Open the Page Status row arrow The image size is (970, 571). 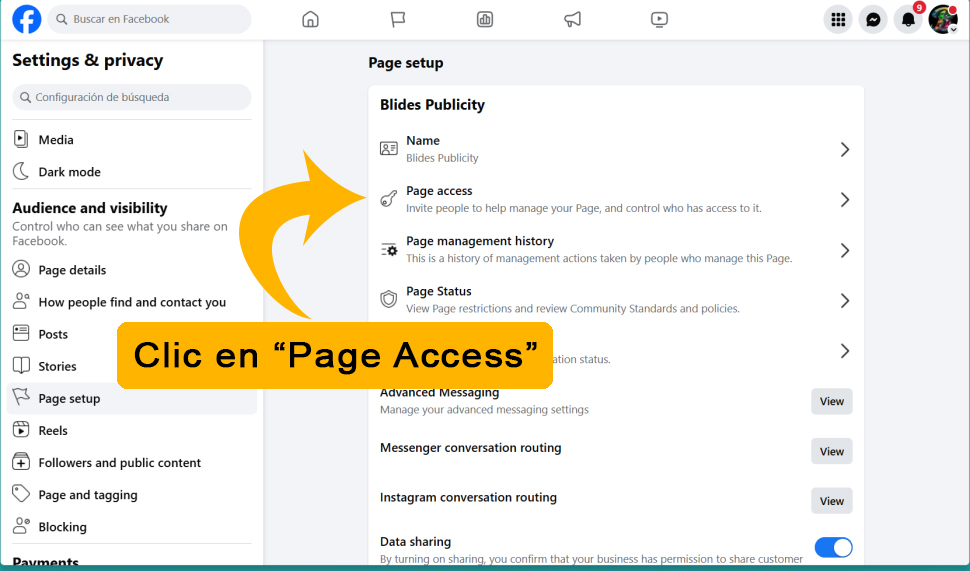(844, 301)
